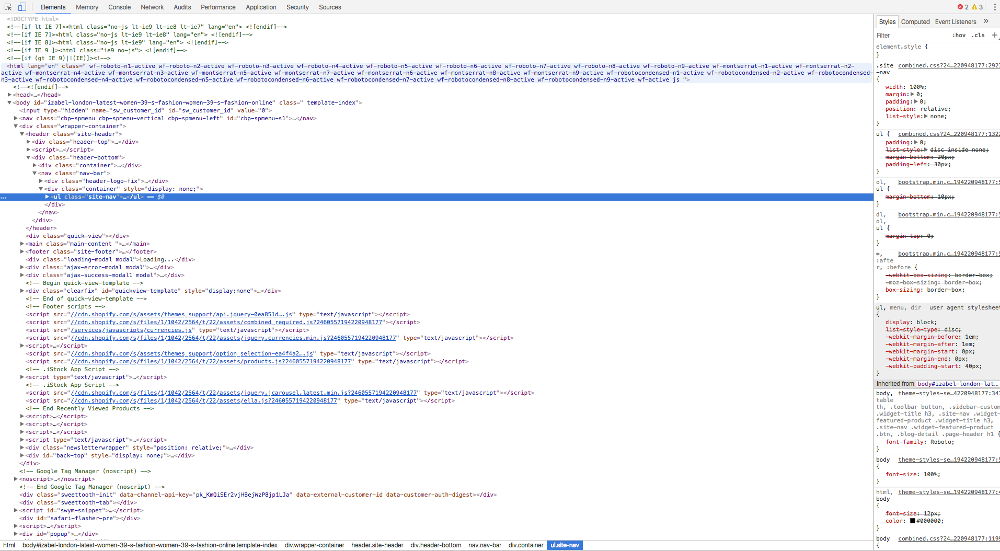The height and width of the screenshot is (551, 1000).
Task: Expand the div back-top node
Action: [22, 455]
